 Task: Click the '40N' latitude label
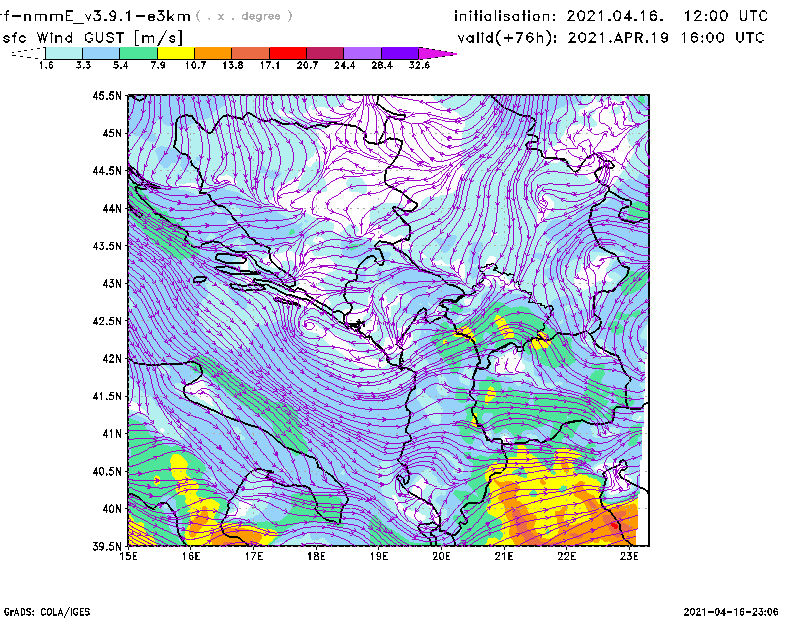(112, 509)
